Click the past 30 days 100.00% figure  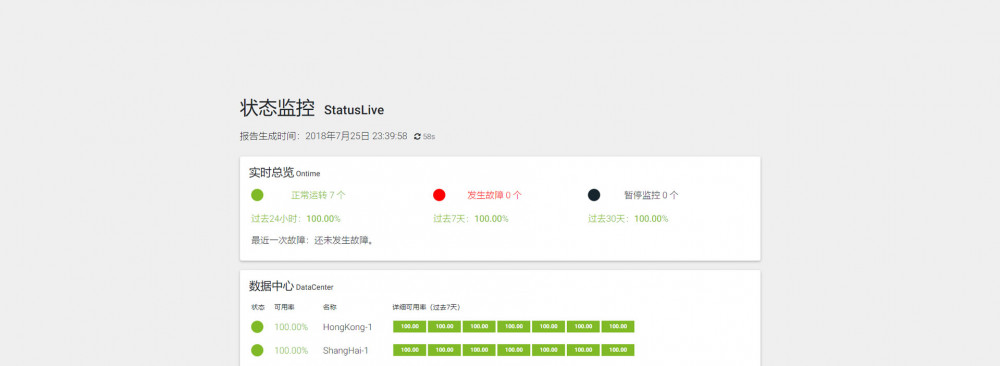point(651,219)
